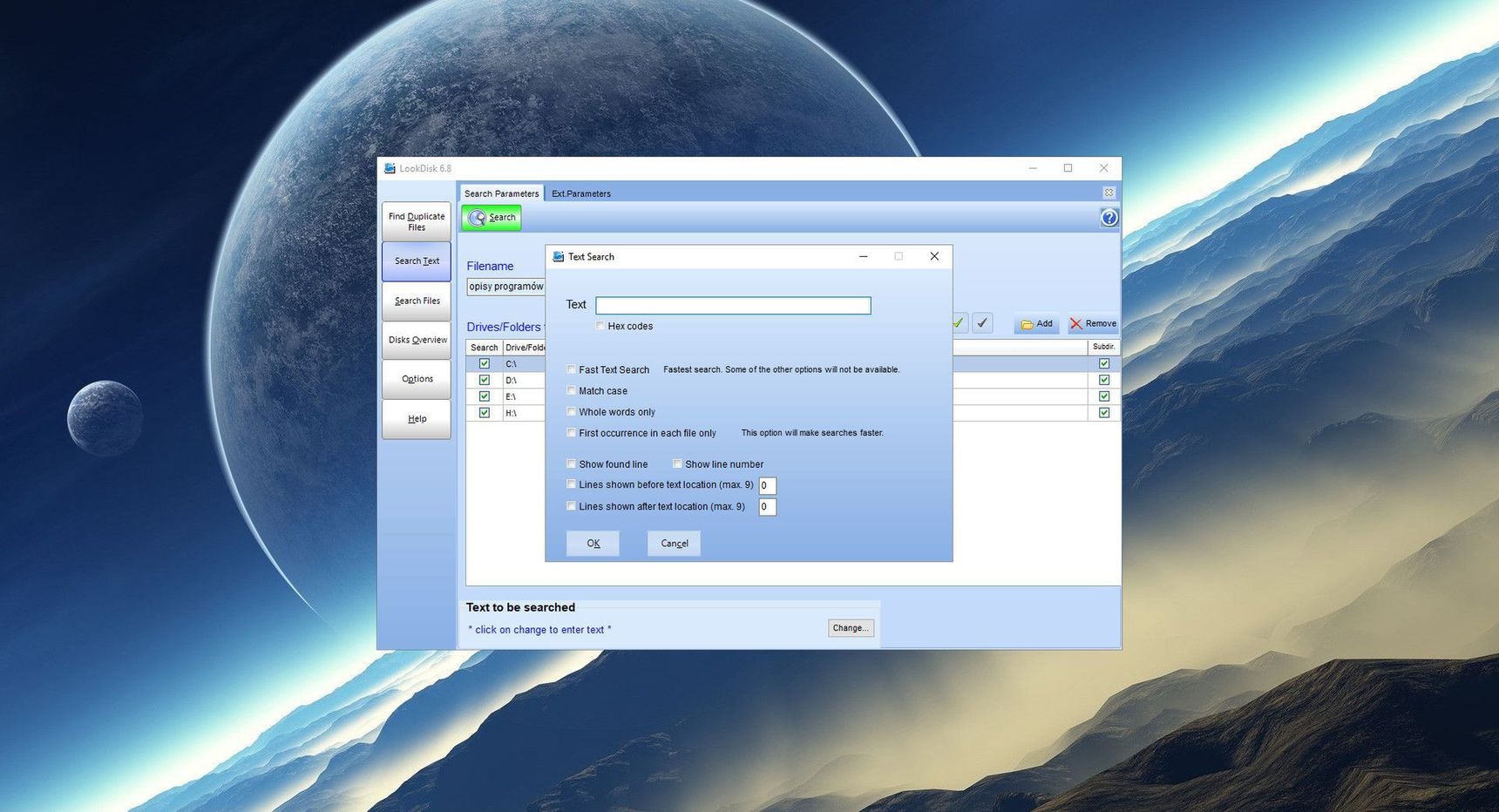Select the H:\ drive row text

(x=511, y=414)
